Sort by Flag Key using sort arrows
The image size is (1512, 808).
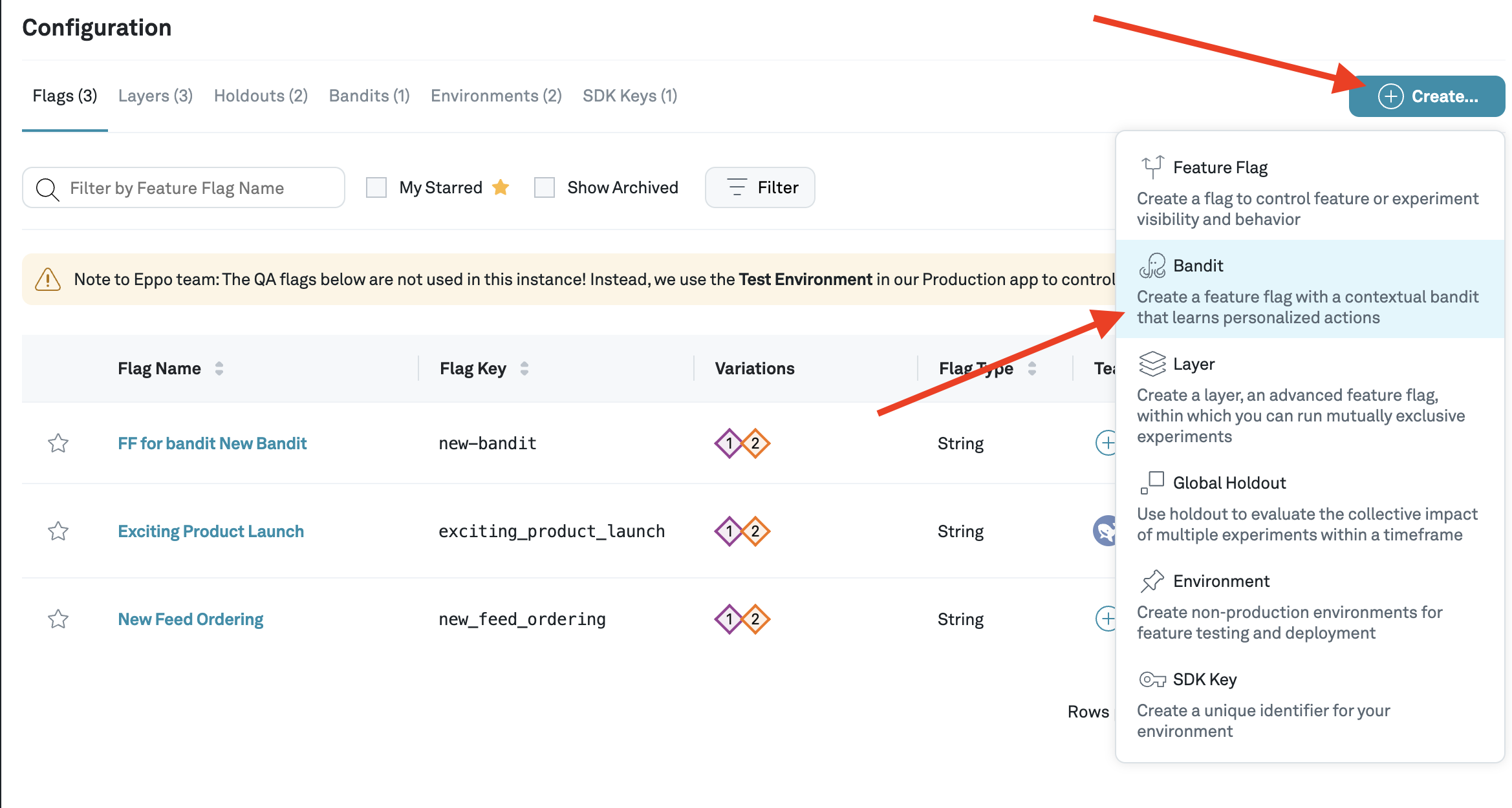pos(524,368)
